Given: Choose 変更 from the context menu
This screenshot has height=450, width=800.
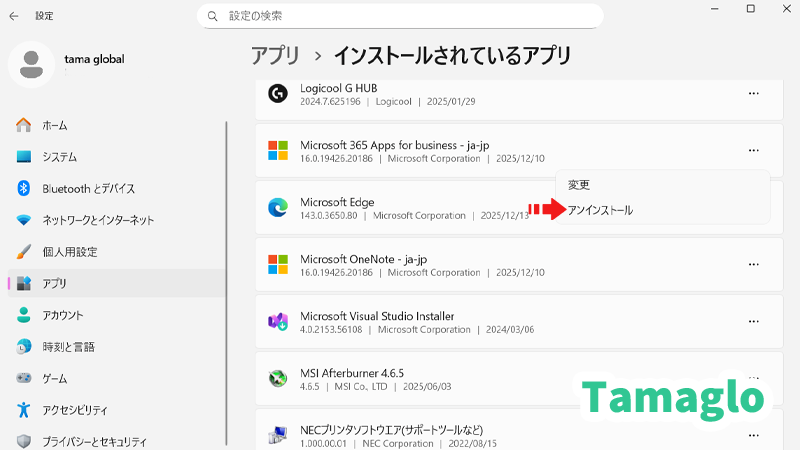Looking at the screenshot, I should coord(579,185).
